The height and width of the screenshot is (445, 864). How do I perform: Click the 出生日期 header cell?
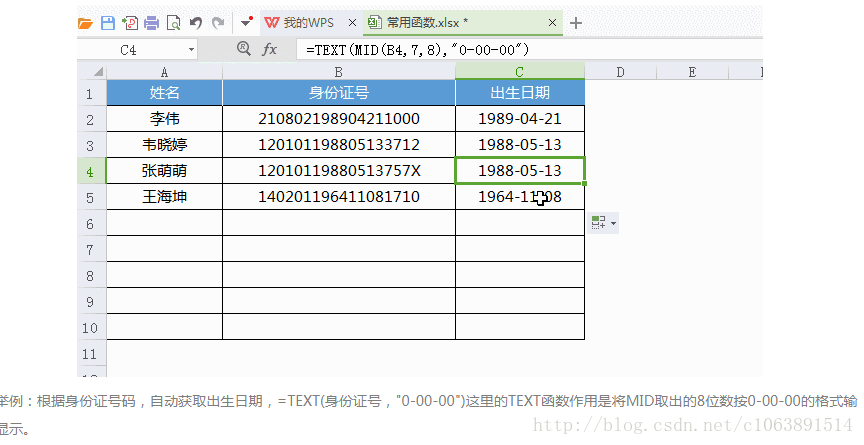tap(520, 93)
